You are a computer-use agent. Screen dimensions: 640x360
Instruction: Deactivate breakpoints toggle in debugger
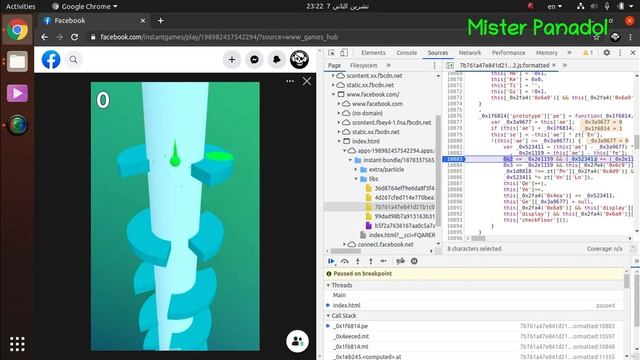[x=400, y=261]
